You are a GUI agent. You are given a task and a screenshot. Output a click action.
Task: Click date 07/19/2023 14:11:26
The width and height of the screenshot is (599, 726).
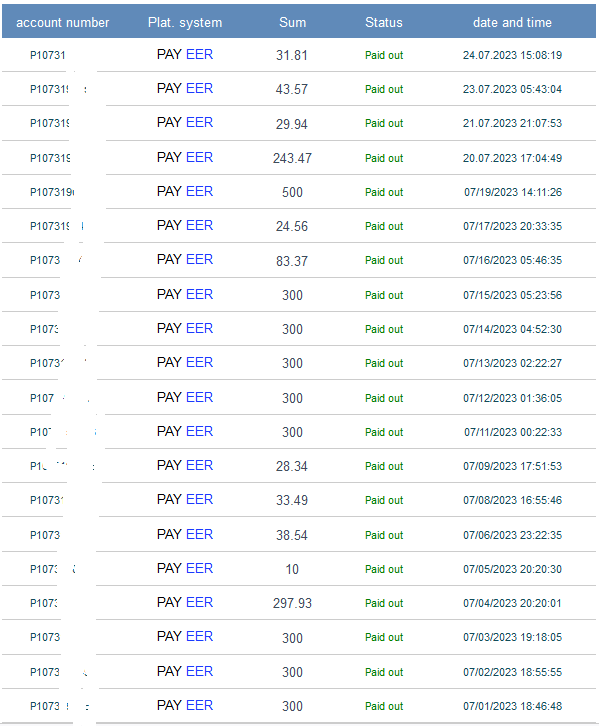click(x=513, y=192)
